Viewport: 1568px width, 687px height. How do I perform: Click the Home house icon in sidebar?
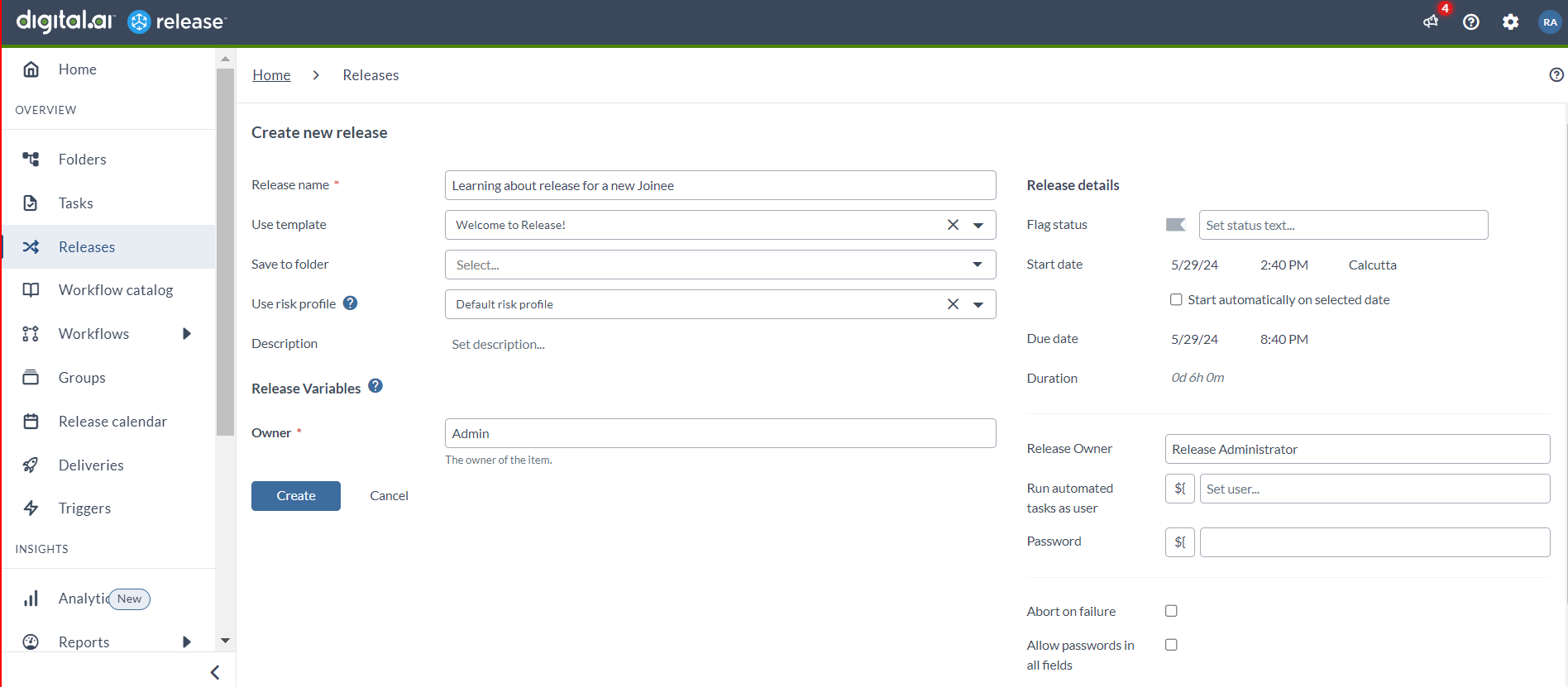(x=31, y=69)
